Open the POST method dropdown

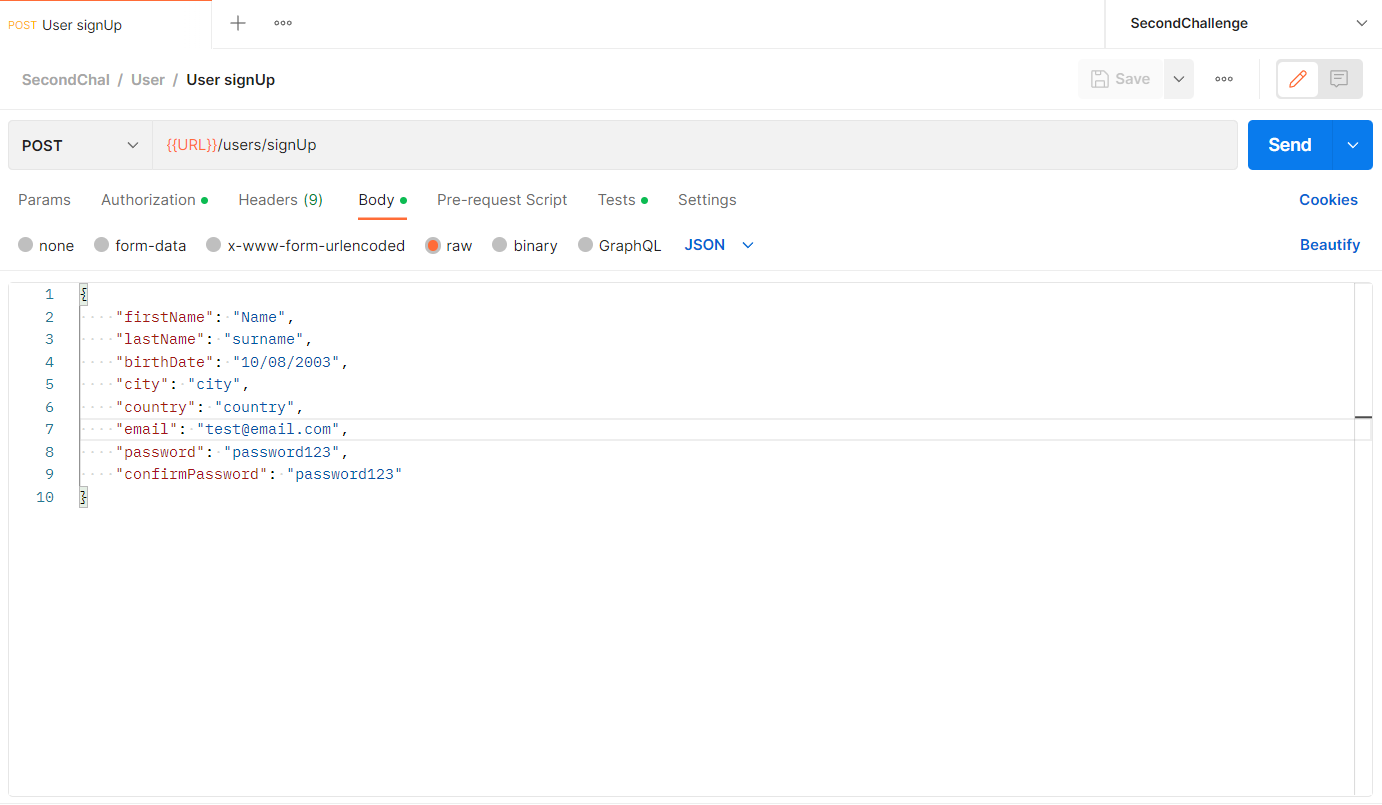[x=79, y=144]
